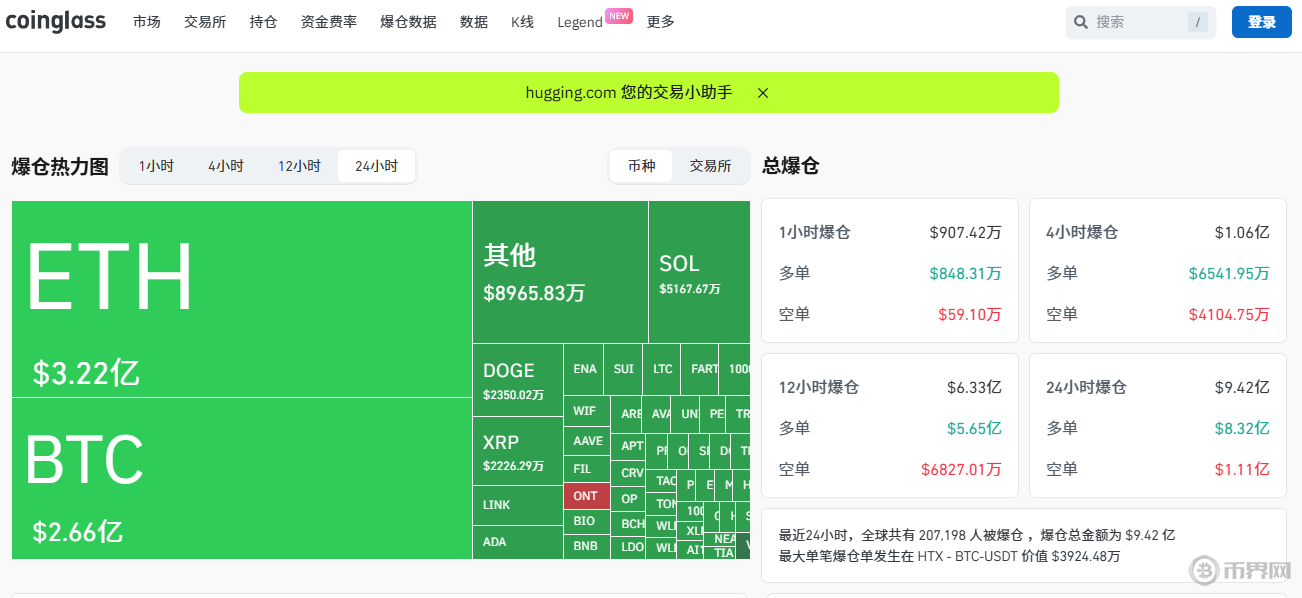
Task: Close the hugging.com banner
Action: [x=763, y=93]
